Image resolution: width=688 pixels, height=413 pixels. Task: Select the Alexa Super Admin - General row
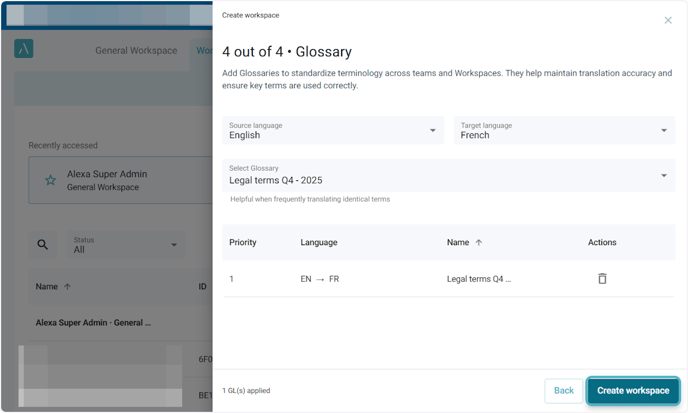coord(93,323)
